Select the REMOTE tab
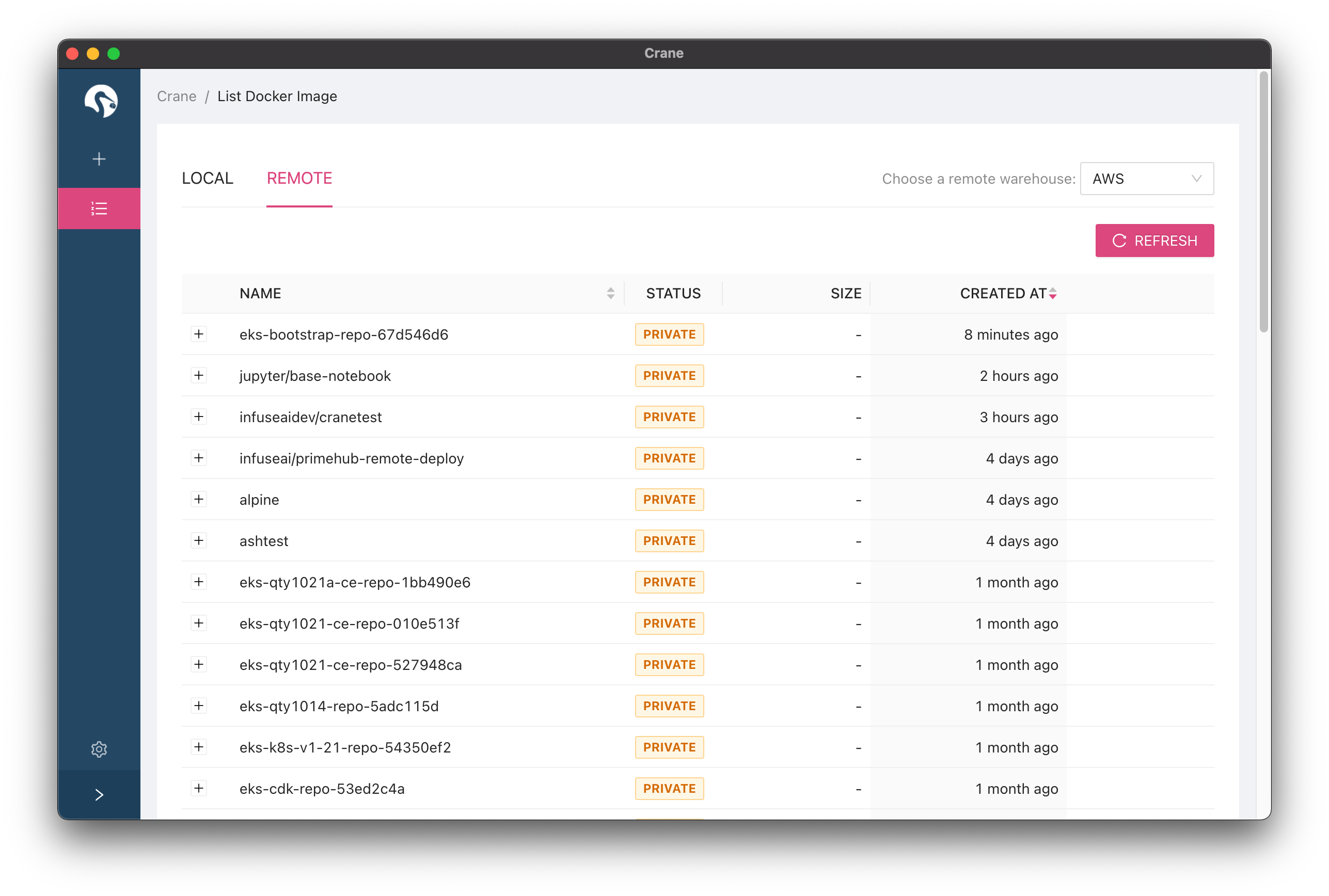 (x=299, y=178)
